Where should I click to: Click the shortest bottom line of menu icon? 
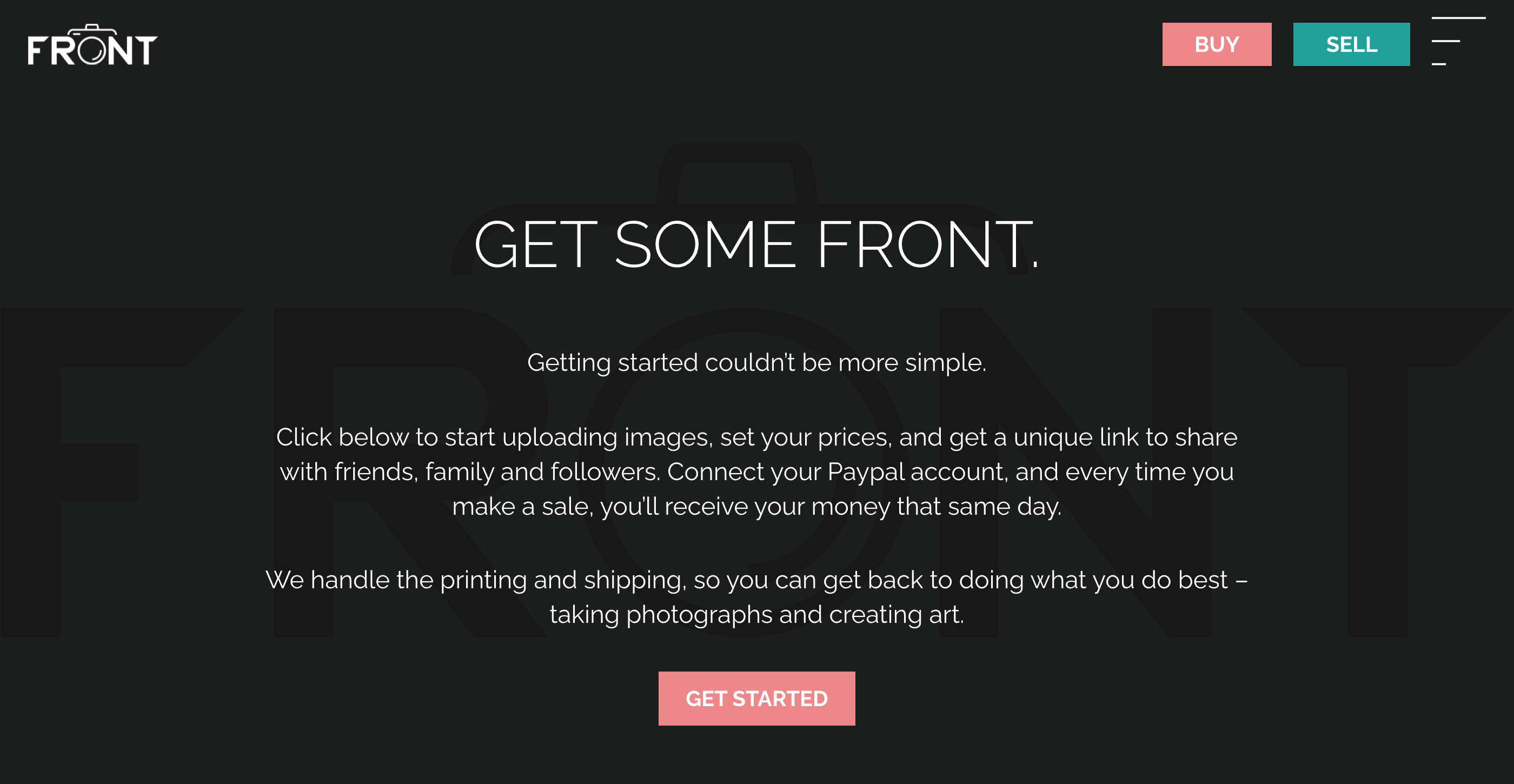1438,63
